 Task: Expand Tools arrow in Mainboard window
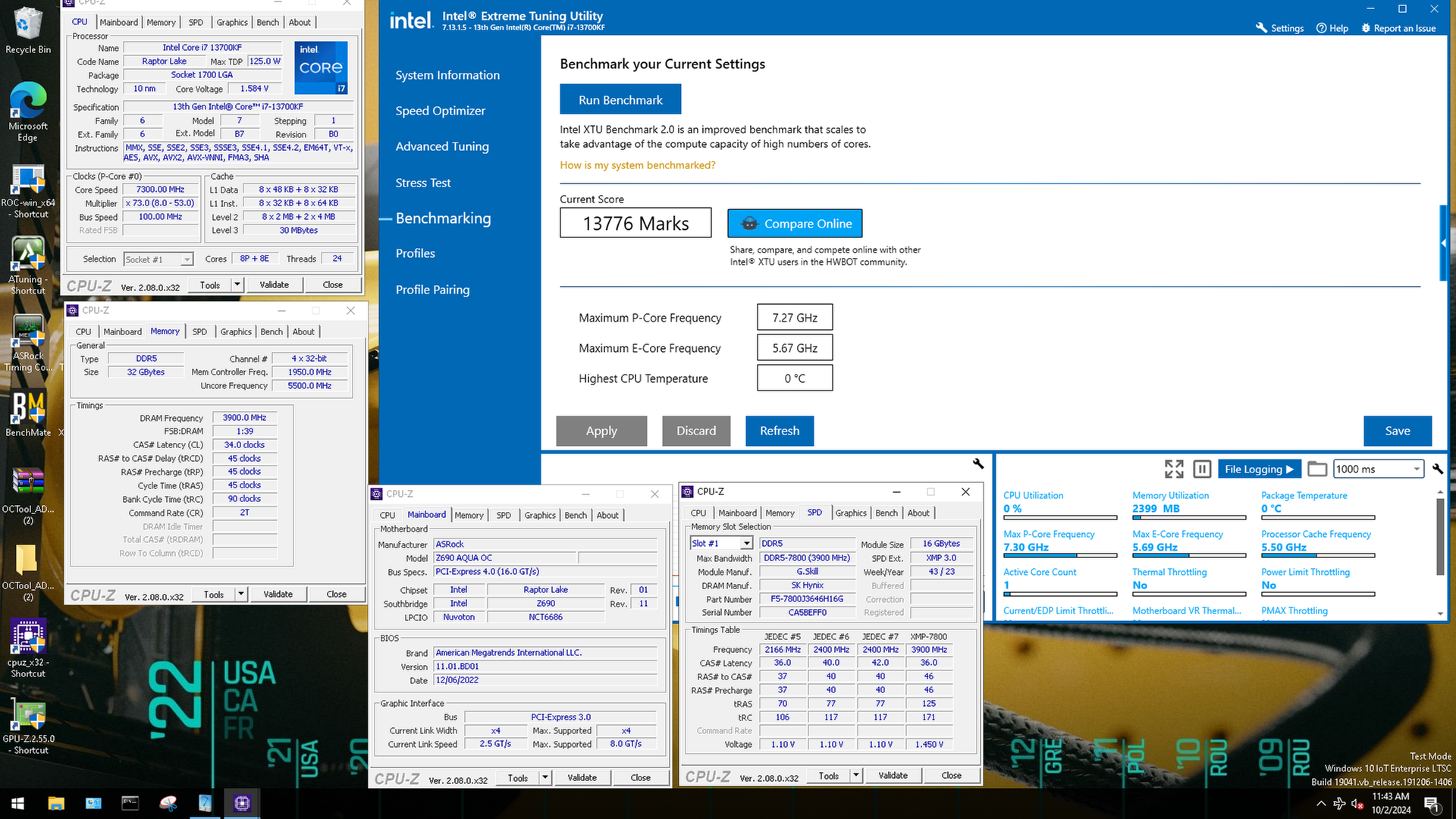544,778
